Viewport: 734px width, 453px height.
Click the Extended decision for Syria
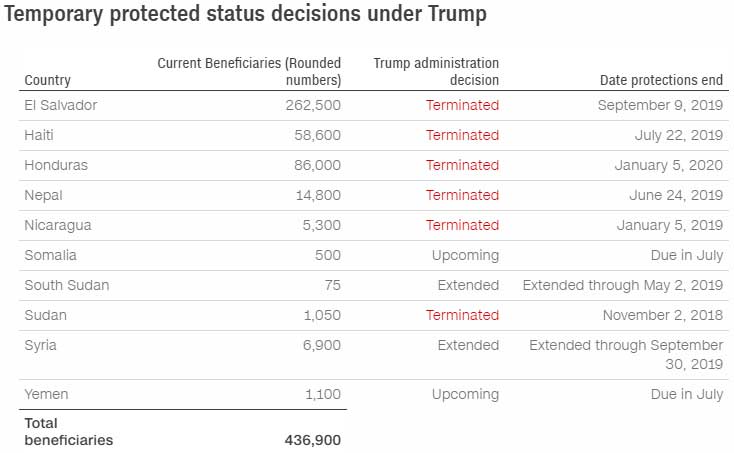468,345
